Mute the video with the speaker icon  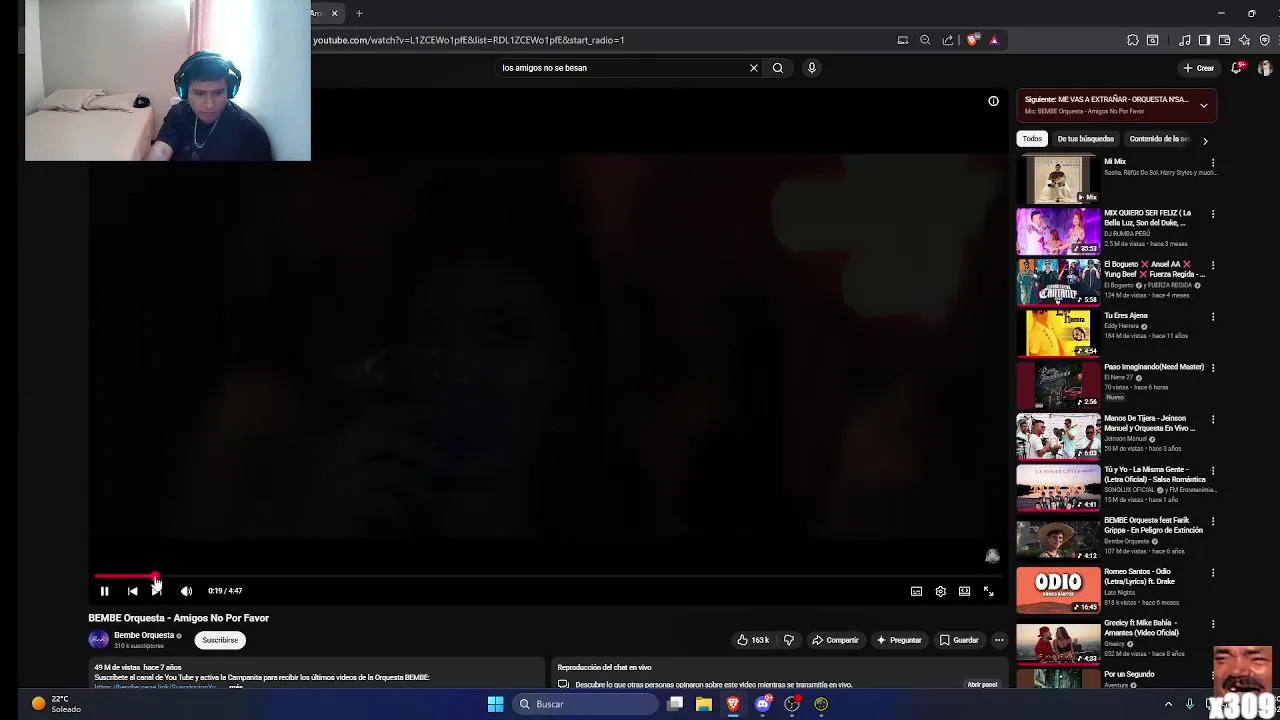pos(186,591)
